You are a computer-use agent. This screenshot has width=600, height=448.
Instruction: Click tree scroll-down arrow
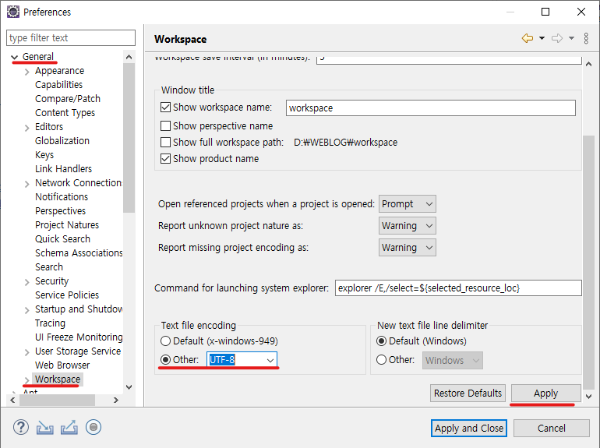coord(129,387)
